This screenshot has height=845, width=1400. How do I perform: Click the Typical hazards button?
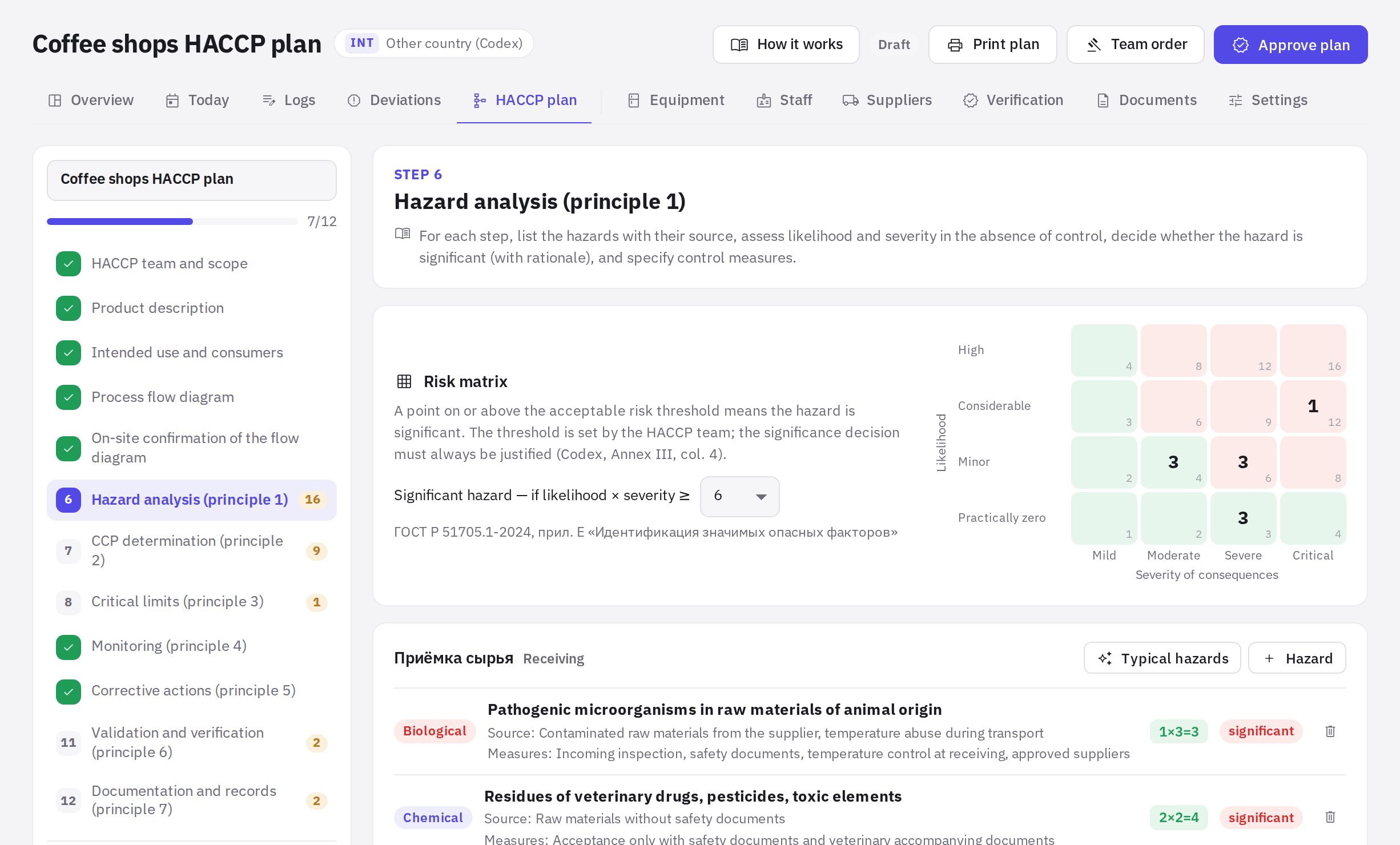[x=1162, y=658]
